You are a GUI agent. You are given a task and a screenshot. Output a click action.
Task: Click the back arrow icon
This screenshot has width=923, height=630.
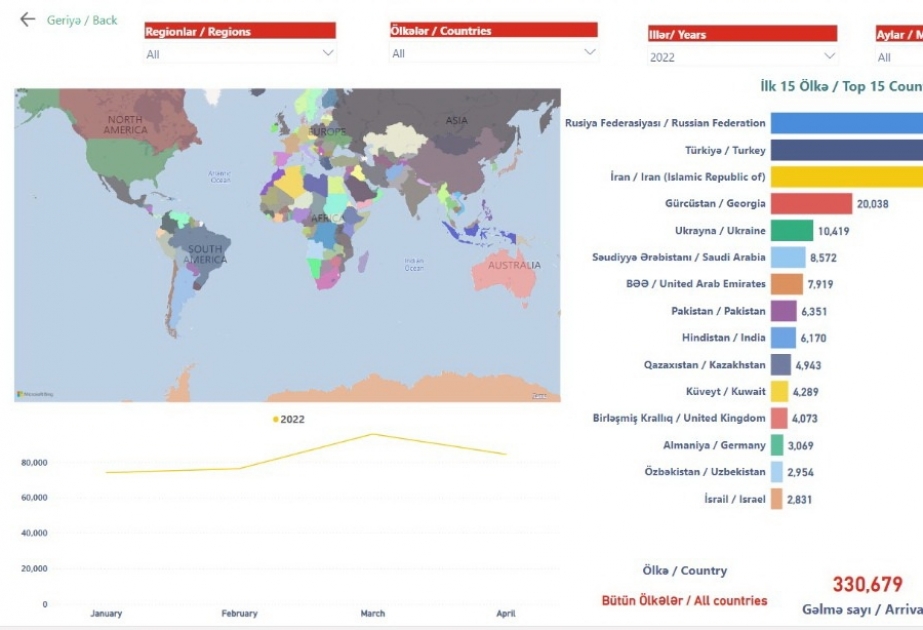point(27,19)
